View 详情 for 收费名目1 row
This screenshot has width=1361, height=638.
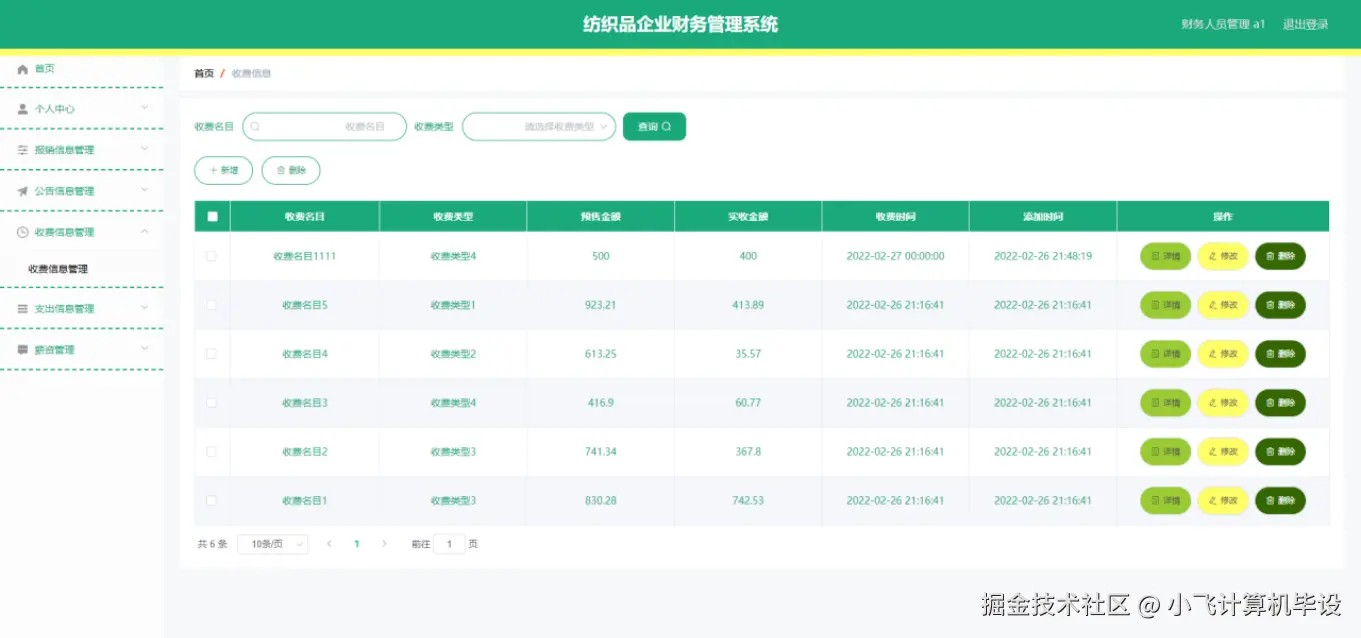click(1165, 501)
